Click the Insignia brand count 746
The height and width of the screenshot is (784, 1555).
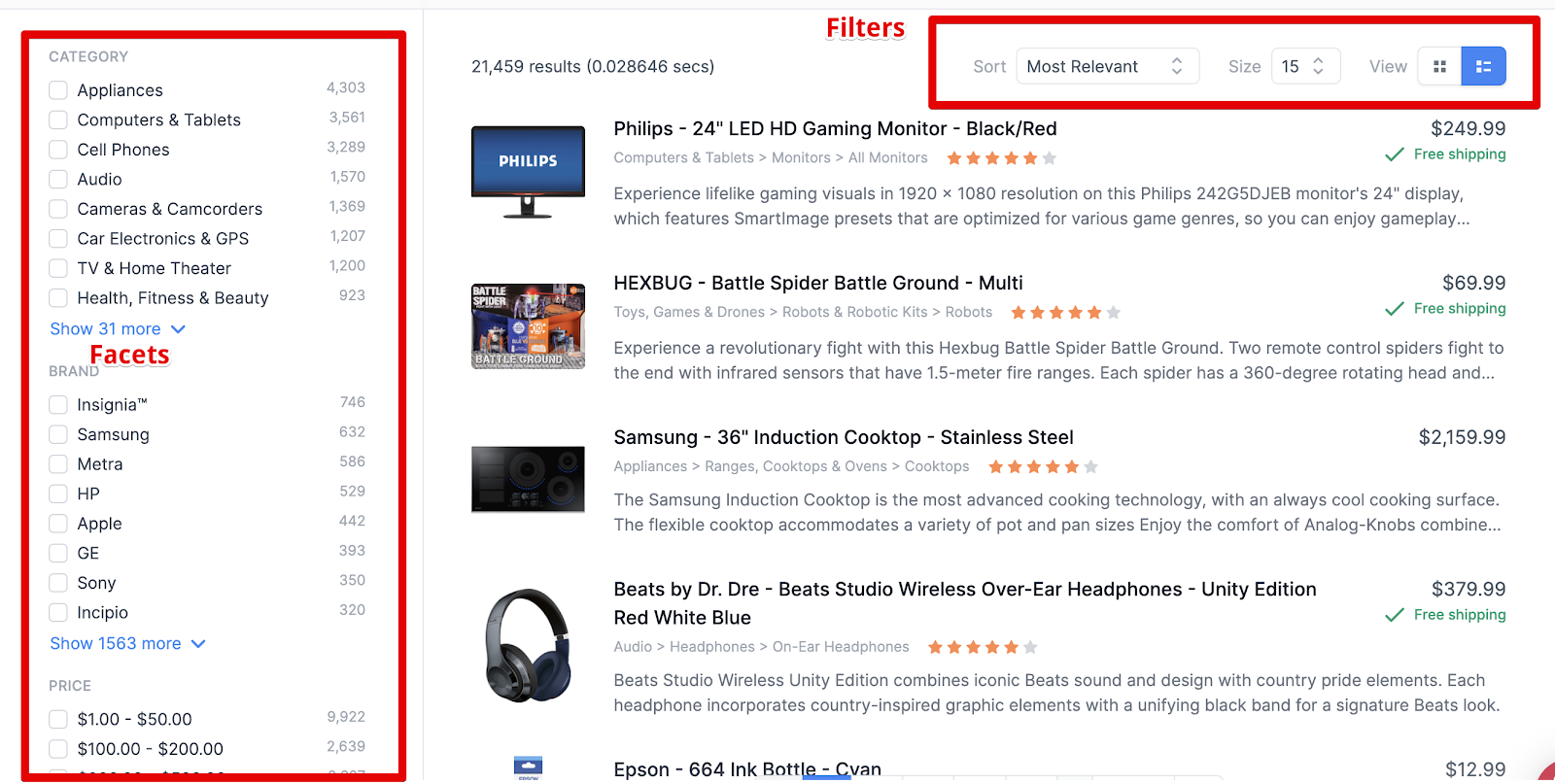(353, 403)
